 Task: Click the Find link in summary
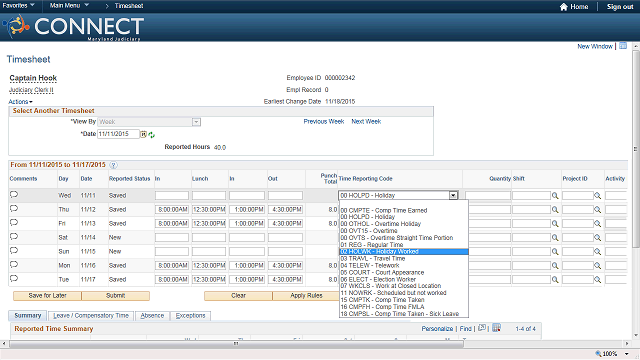point(465,329)
